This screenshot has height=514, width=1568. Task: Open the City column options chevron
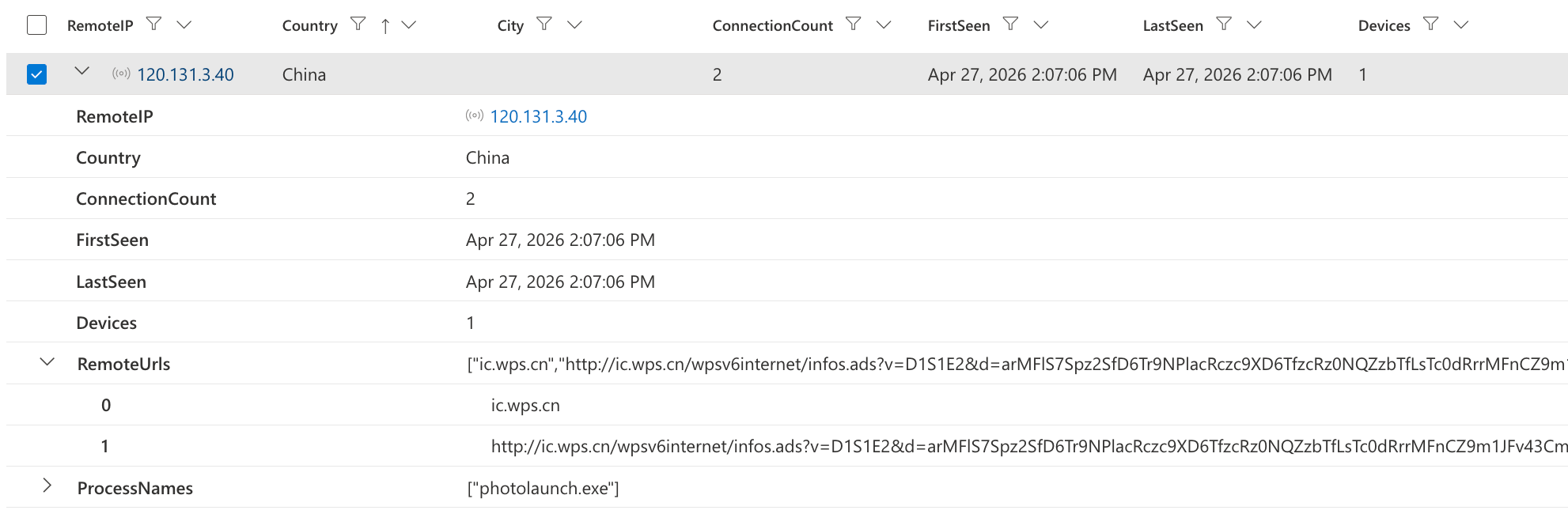[x=575, y=25]
